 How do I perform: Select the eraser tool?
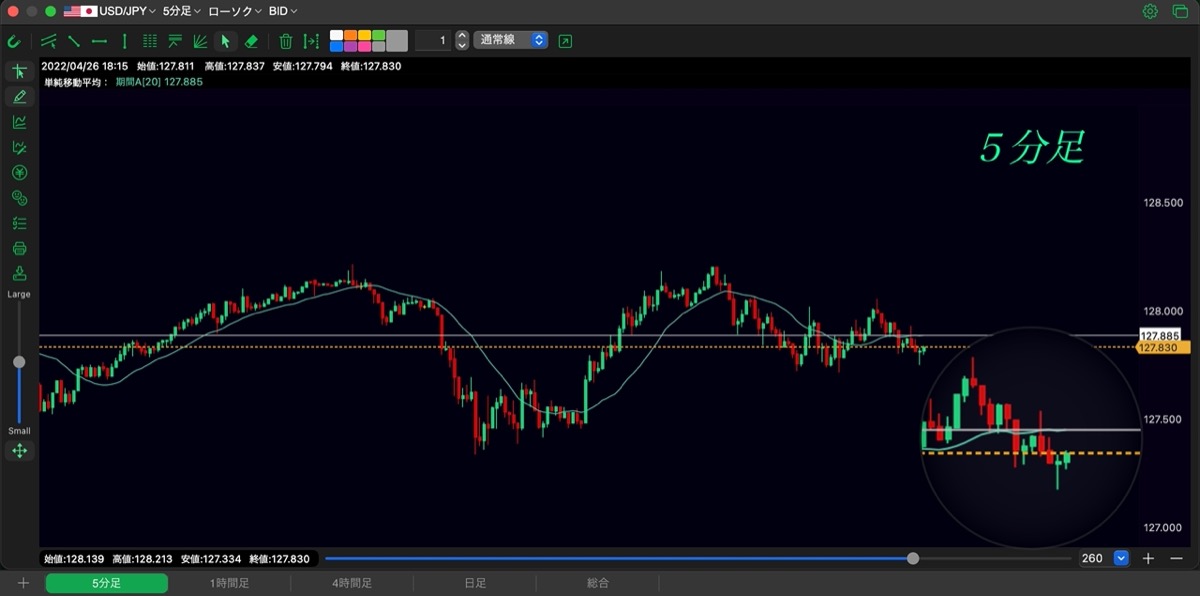coord(251,41)
